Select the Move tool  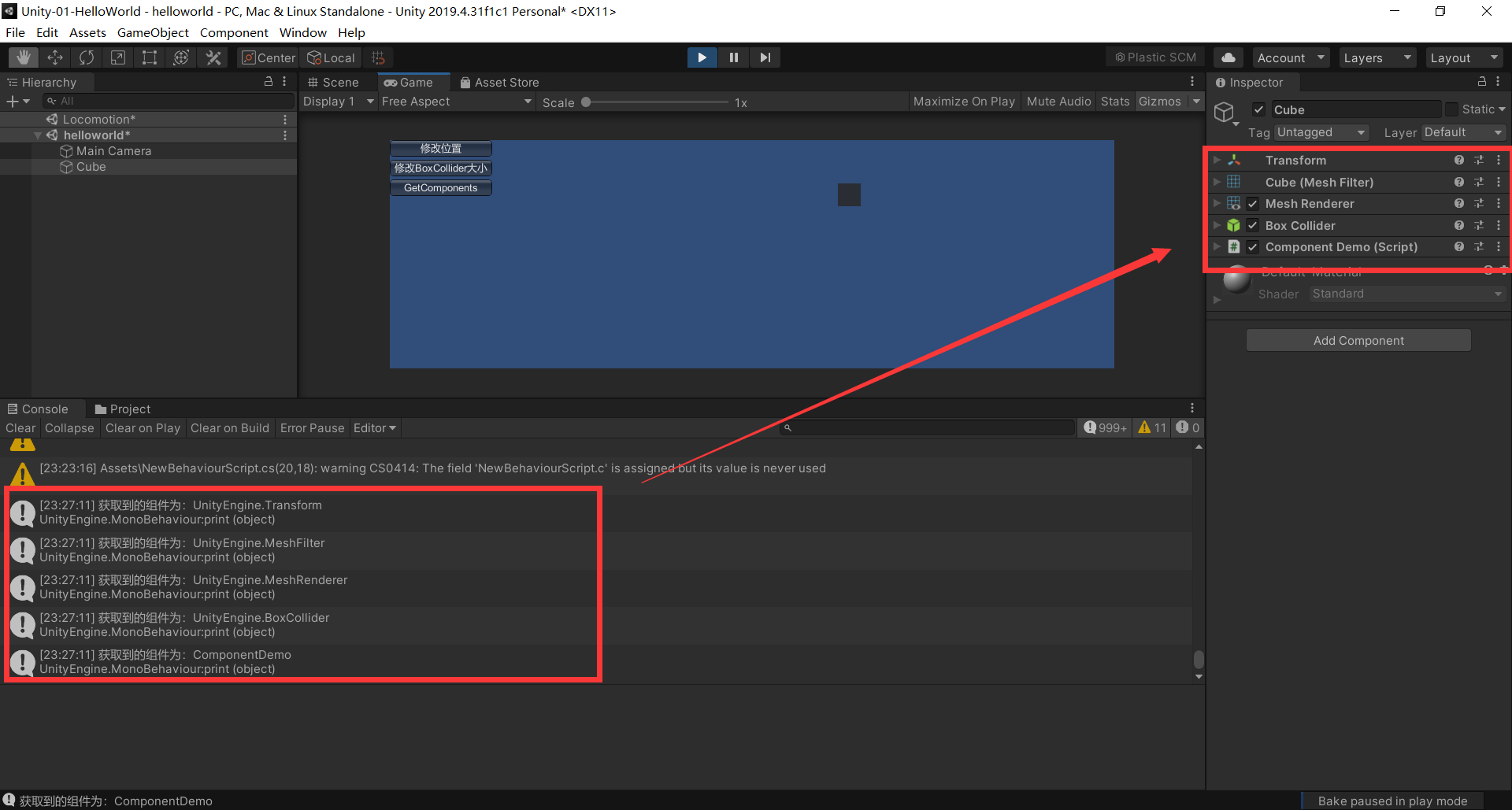click(x=55, y=57)
